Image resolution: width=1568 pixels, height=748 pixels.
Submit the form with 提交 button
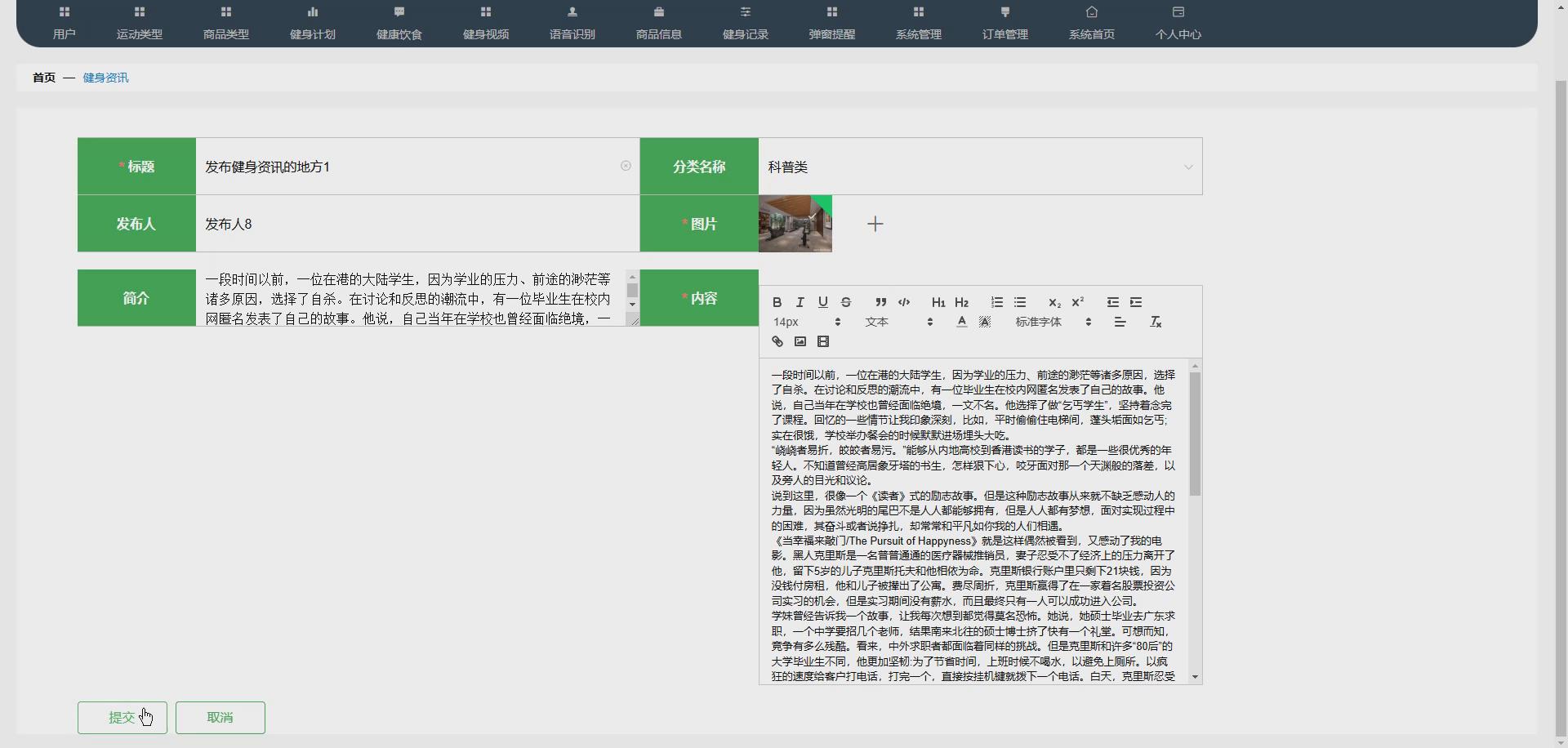coord(122,717)
